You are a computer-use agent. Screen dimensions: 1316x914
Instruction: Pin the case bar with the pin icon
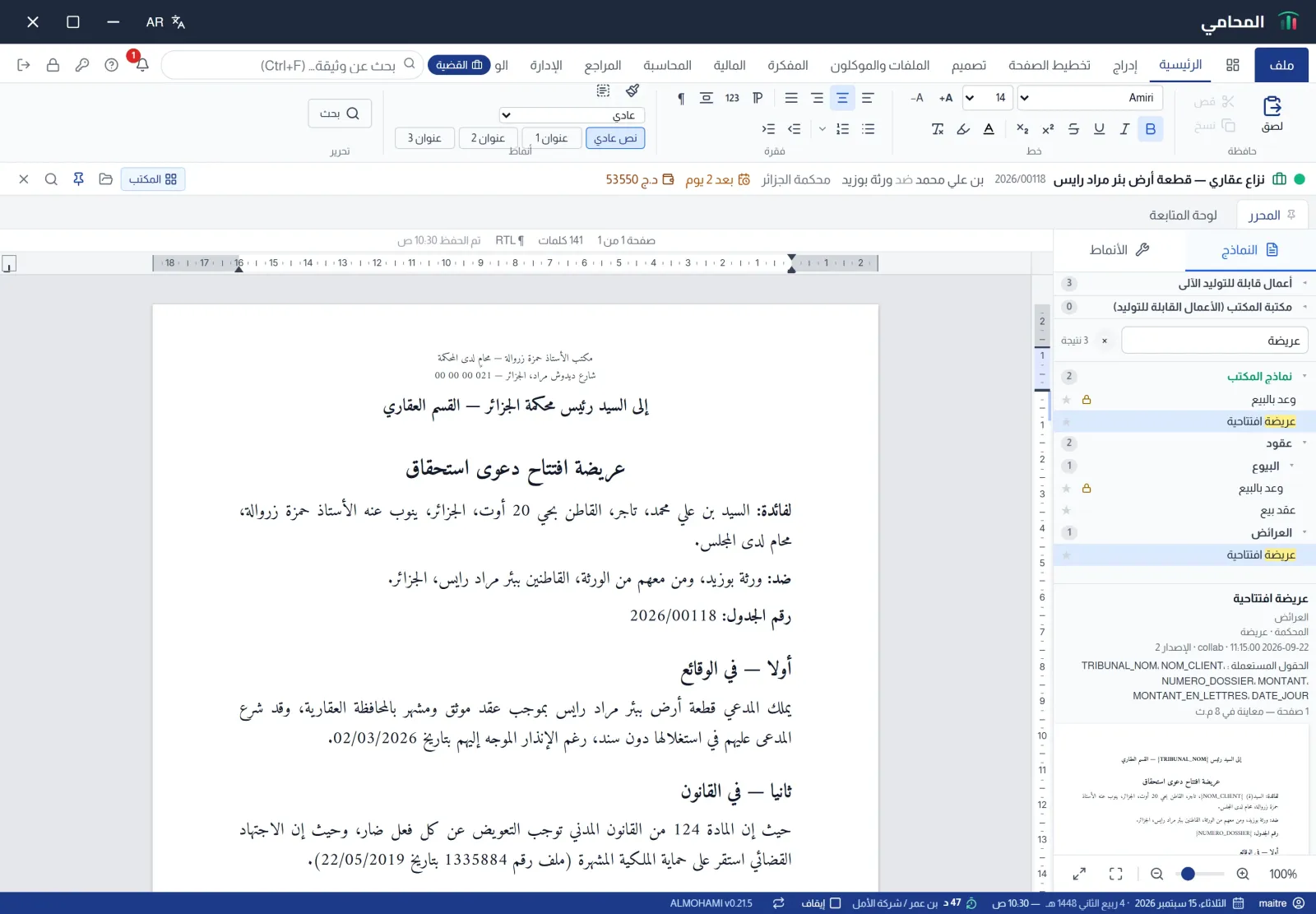[78, 179]
